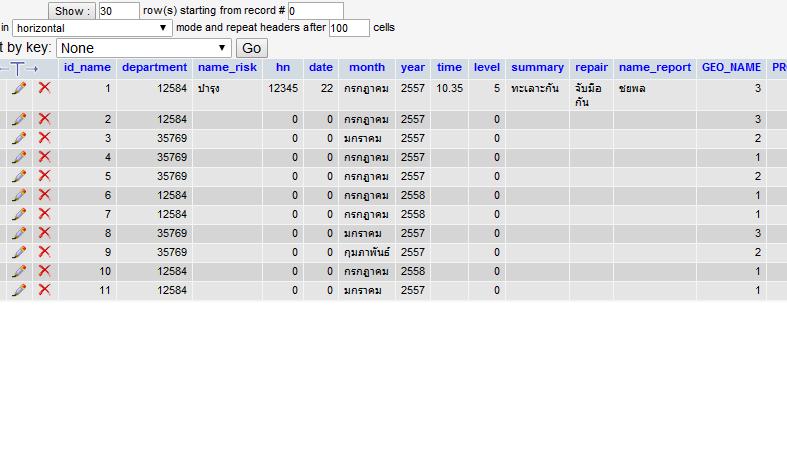Delete row with id_name 3
Viewport: 787px width, 450px height.
click(x=44, y=138)
